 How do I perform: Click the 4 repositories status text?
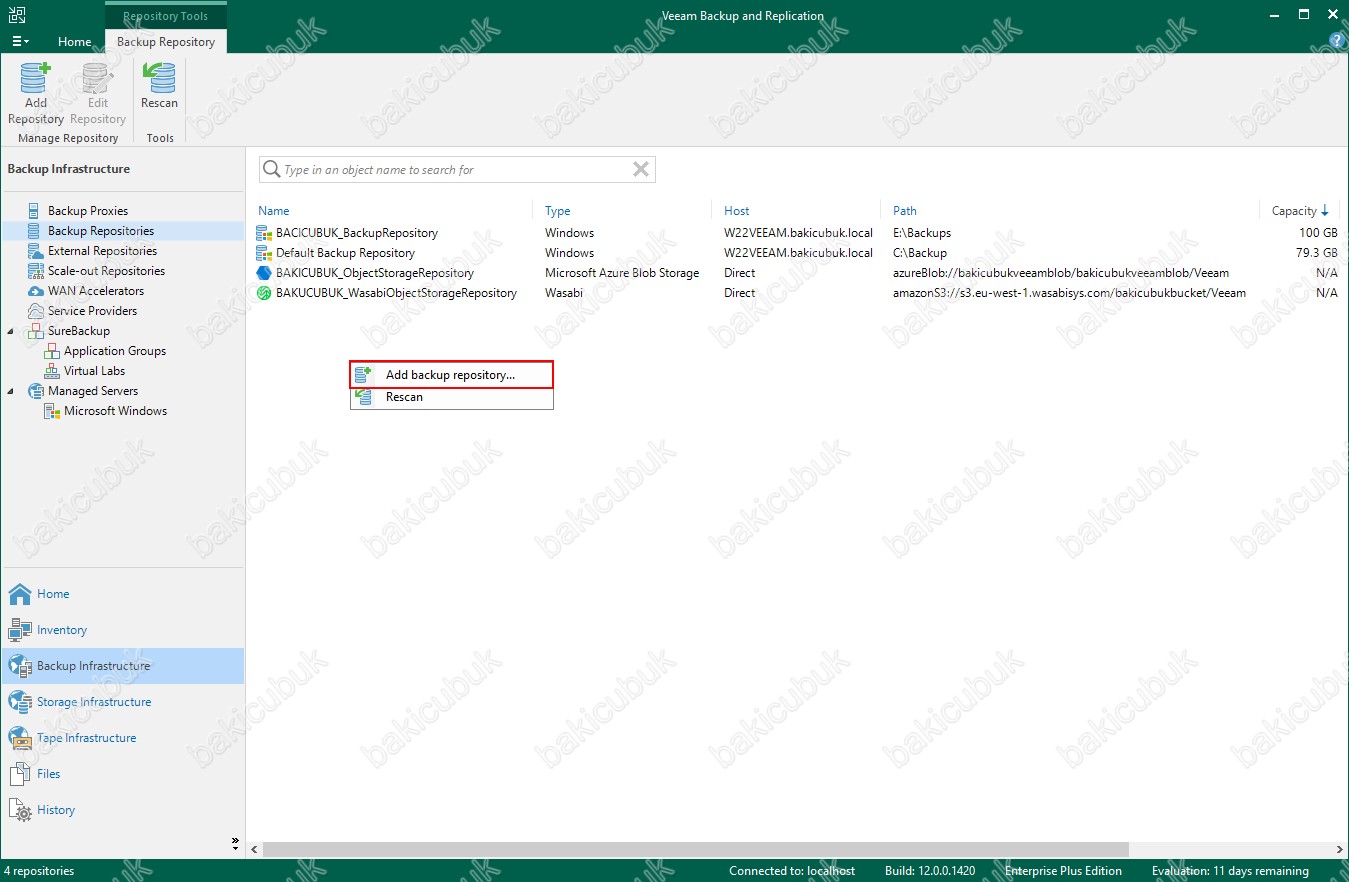click(x=40, y=871)
